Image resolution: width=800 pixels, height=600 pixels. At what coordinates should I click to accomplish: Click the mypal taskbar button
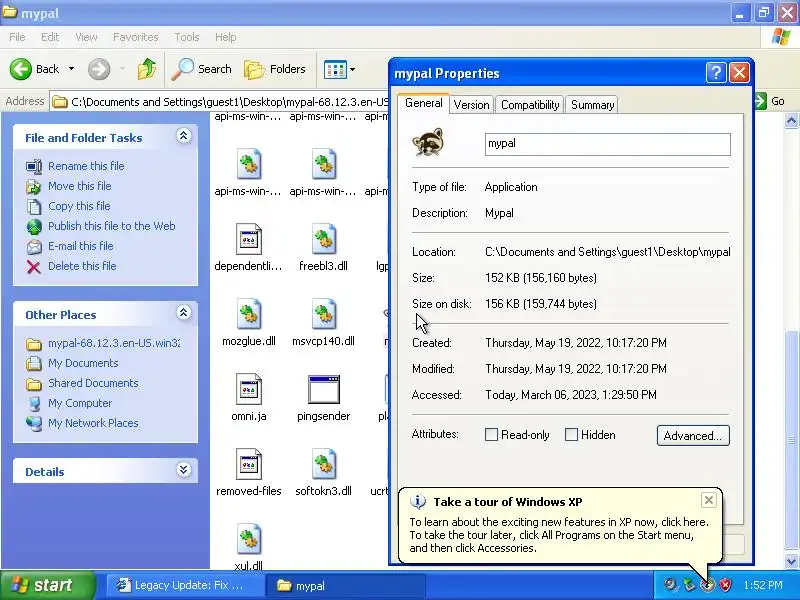(x=346, y=585)
